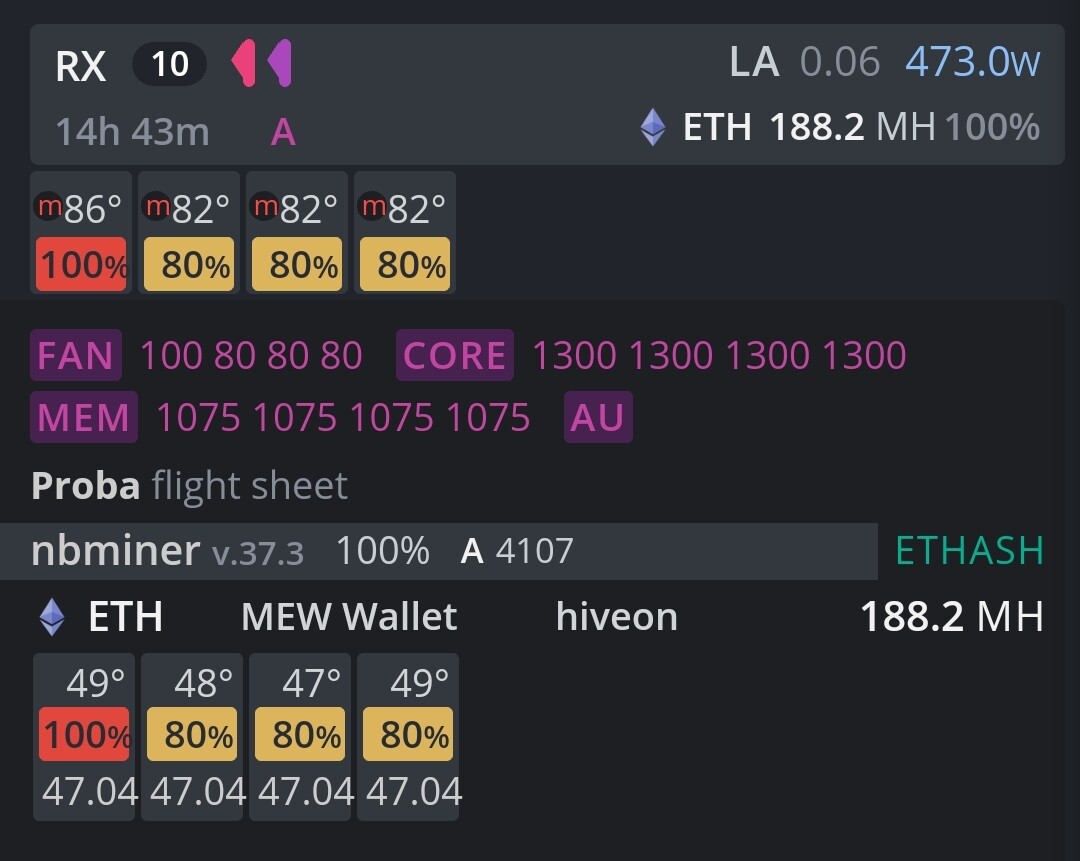Click the nbminer miner name
The width and height of the screenshot is (1080, 861).
(115, 551)
